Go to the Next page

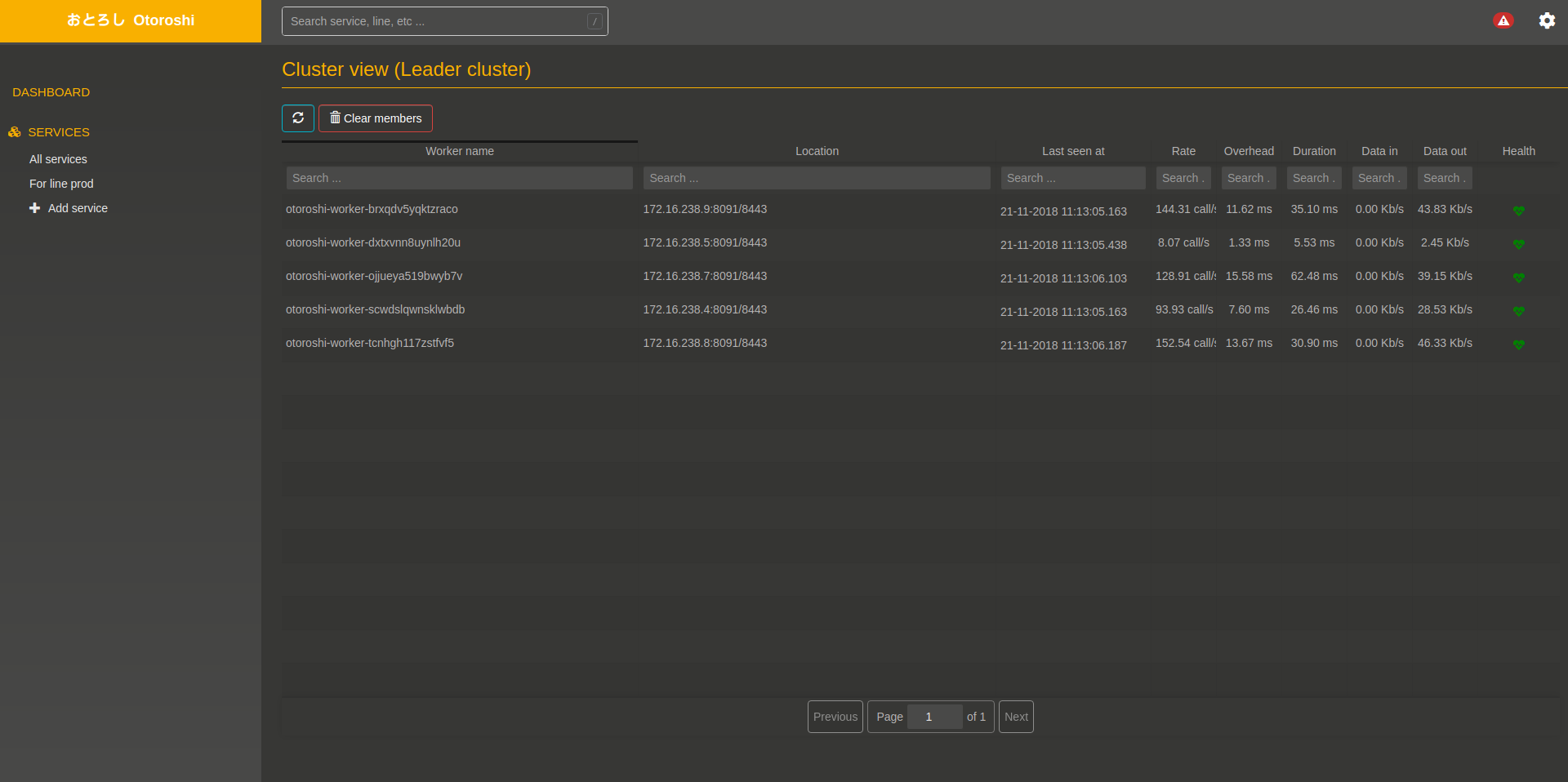coord(1016,717)
